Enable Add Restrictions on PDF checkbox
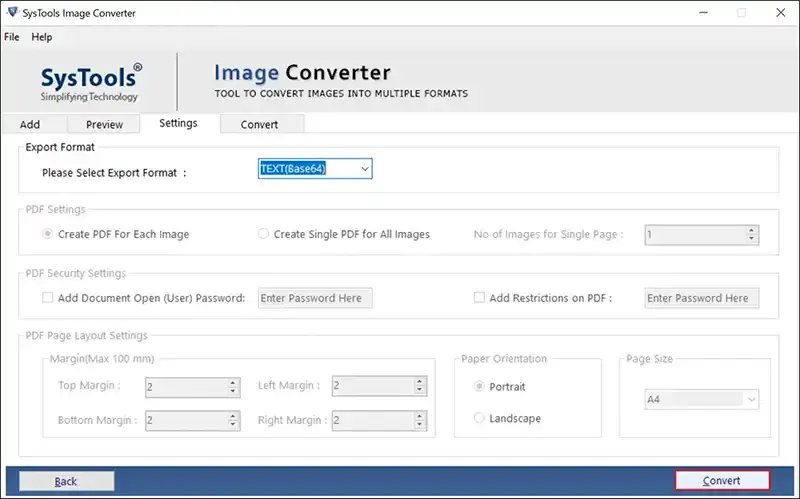 (479, 297)
